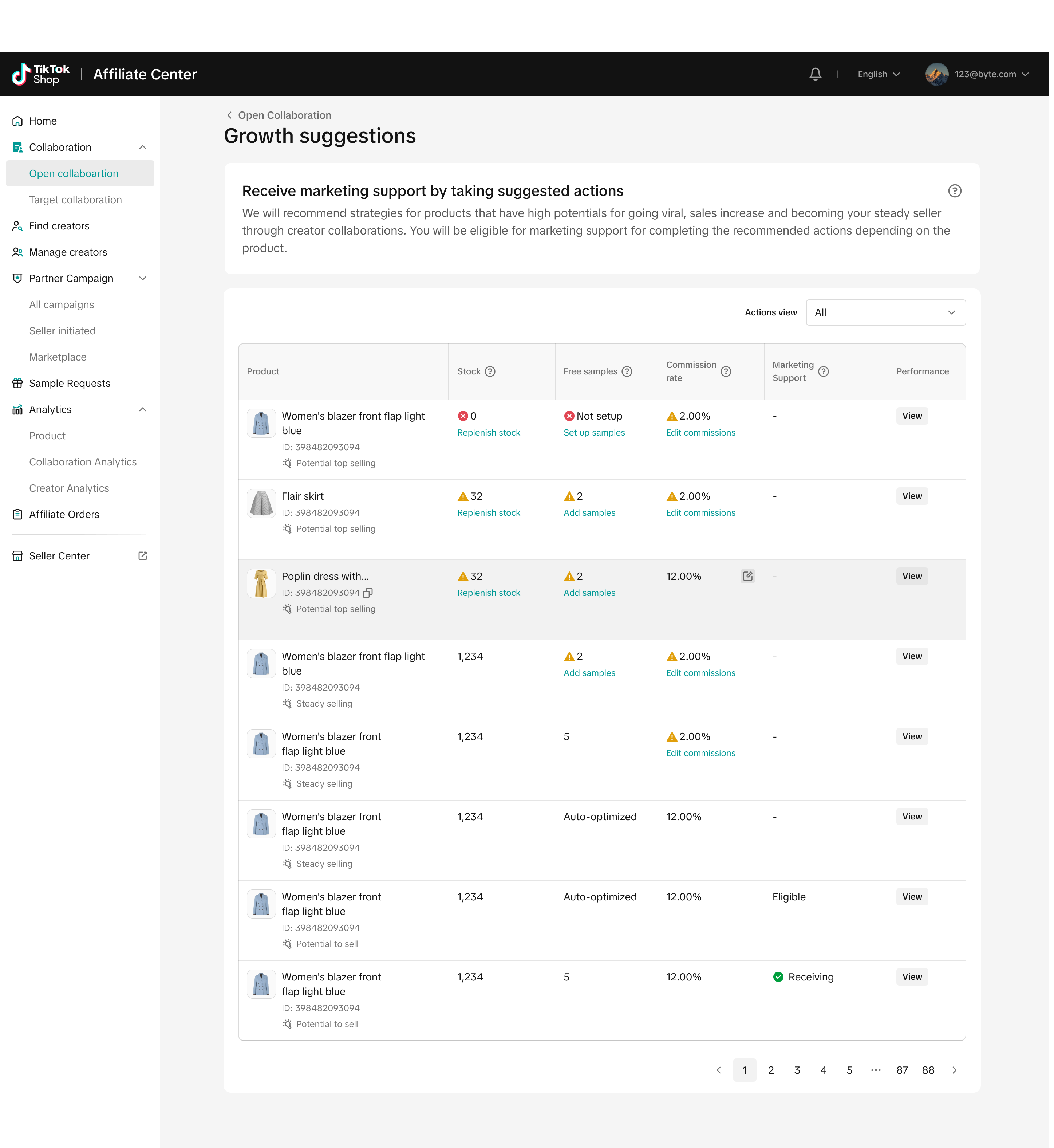The height and width of the screenshot is (1148, 1054).
Task: Click the notification bell icon
Action: [x=815, y=74]
